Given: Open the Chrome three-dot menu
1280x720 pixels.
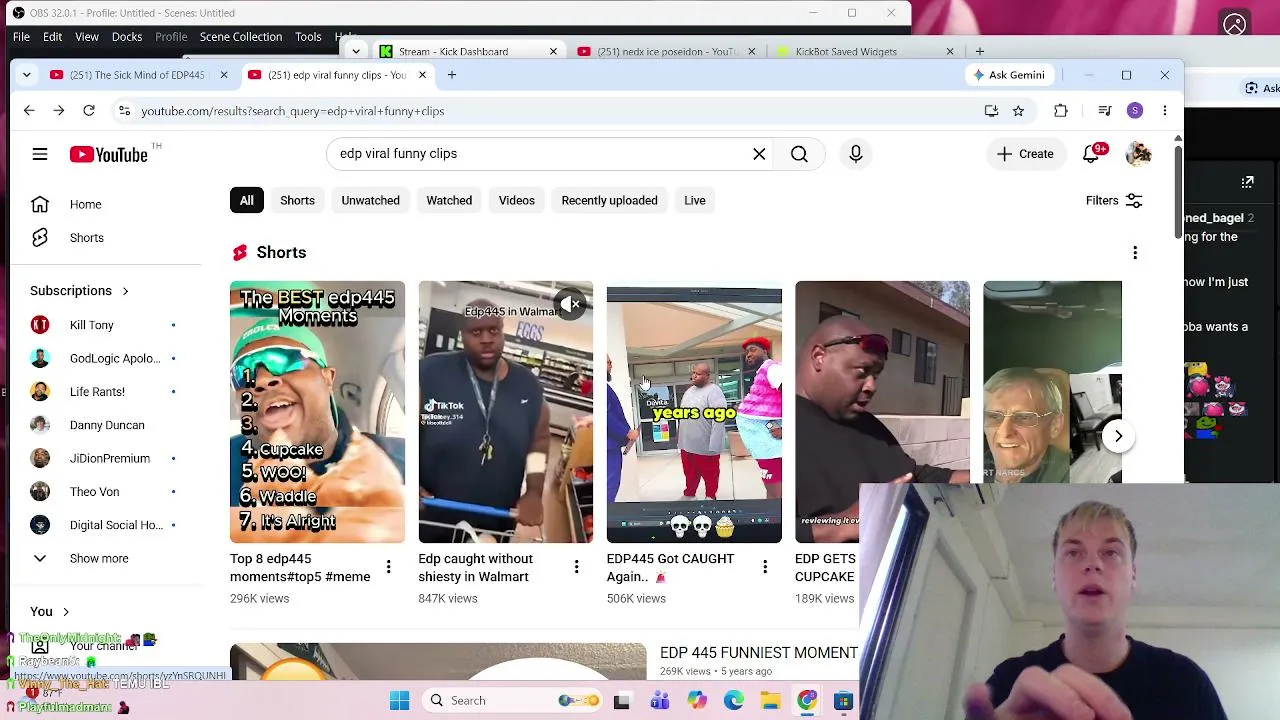Looking at the screenshot, I should point(1165,111).
